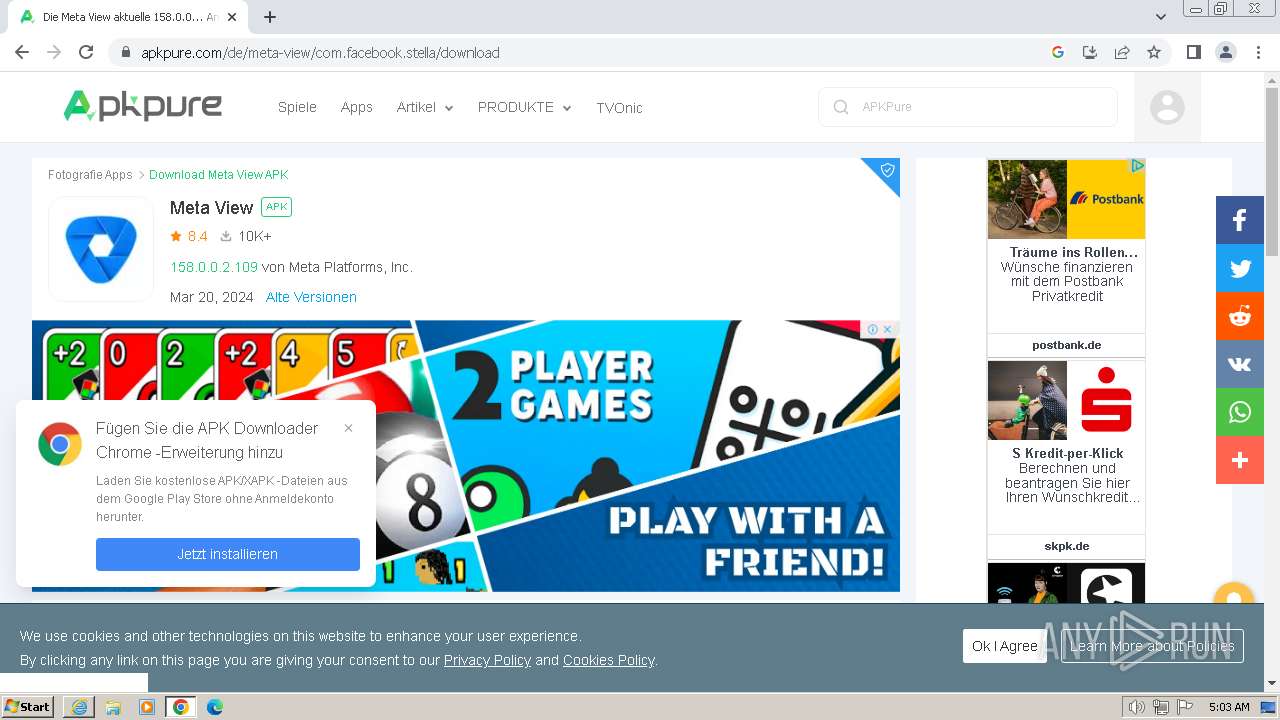Click the search magnifier icon
Image resolution: width=1280 pixels, height=720 pixels.
[841, 107]
